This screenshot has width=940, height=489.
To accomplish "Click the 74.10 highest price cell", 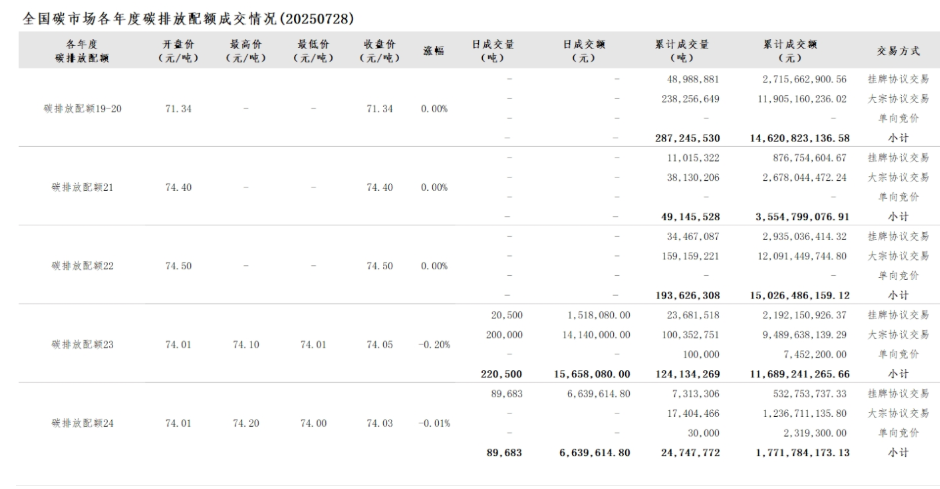I will [x=246, y=344].
